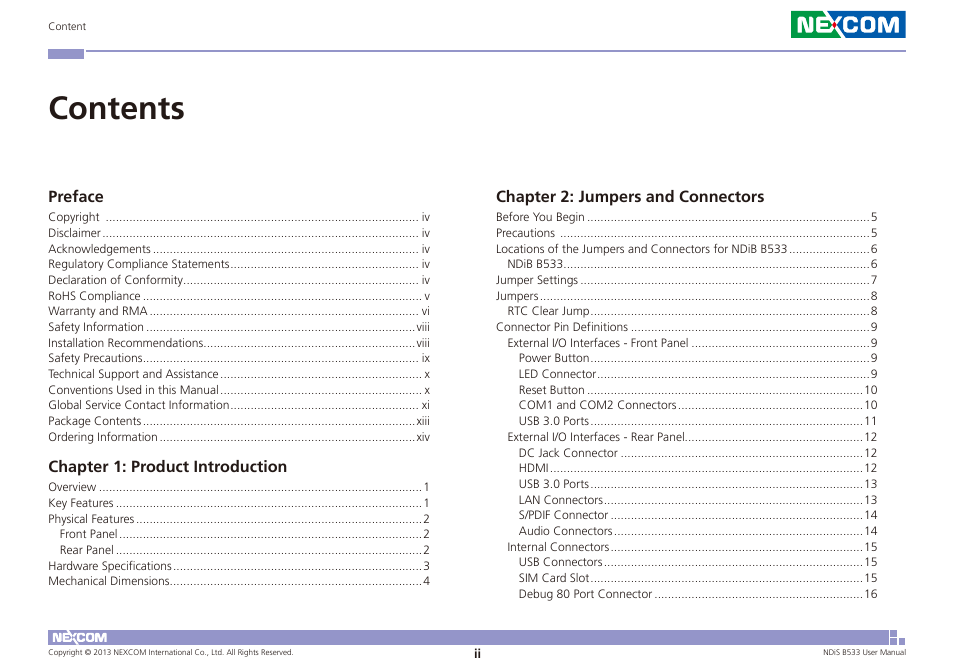Click Chapter 2: Jumpers and Connectors heading

click(x=630, y=196)
